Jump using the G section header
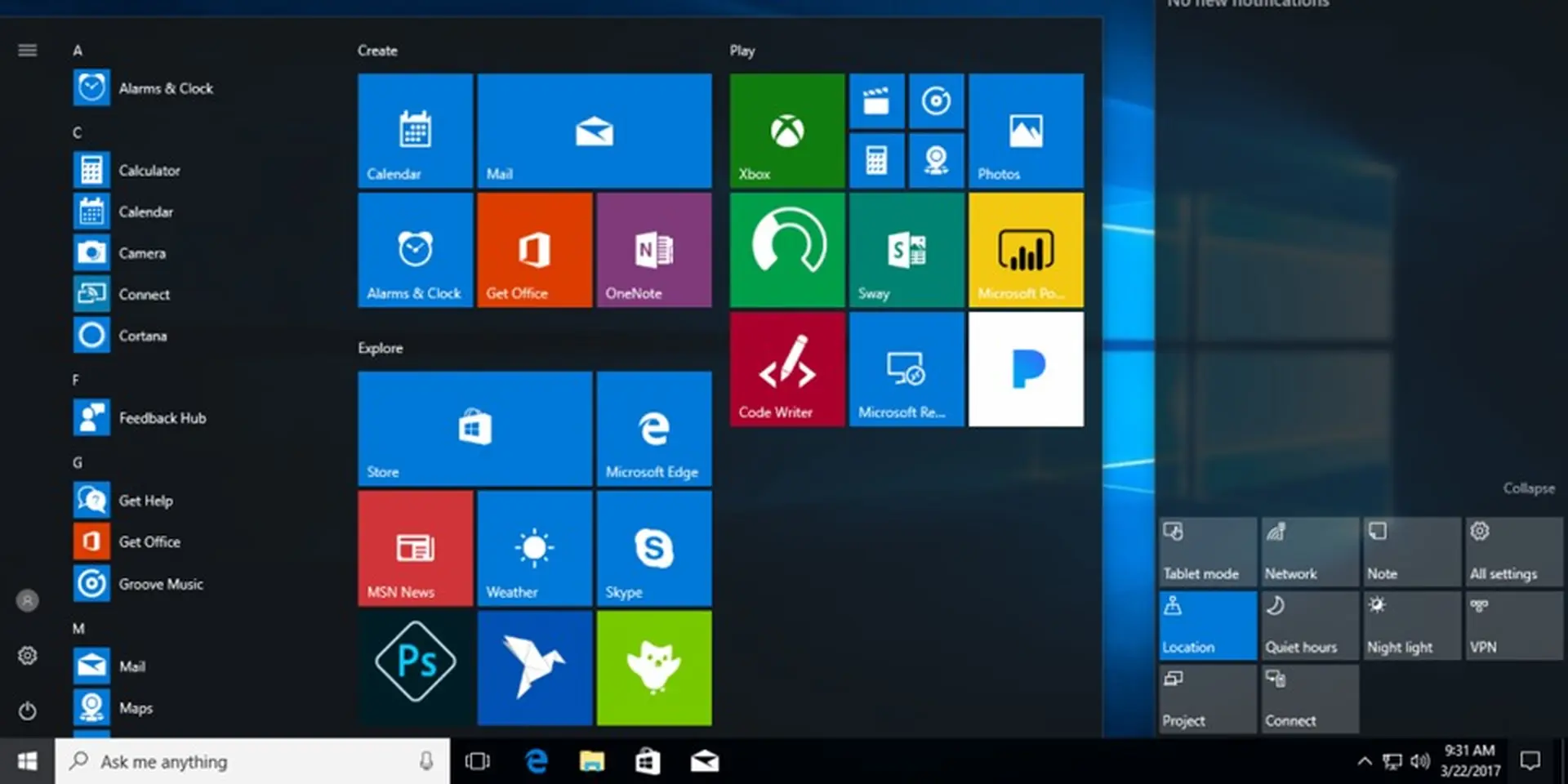This screenshot has height=784, width=1568. point(78,461)
